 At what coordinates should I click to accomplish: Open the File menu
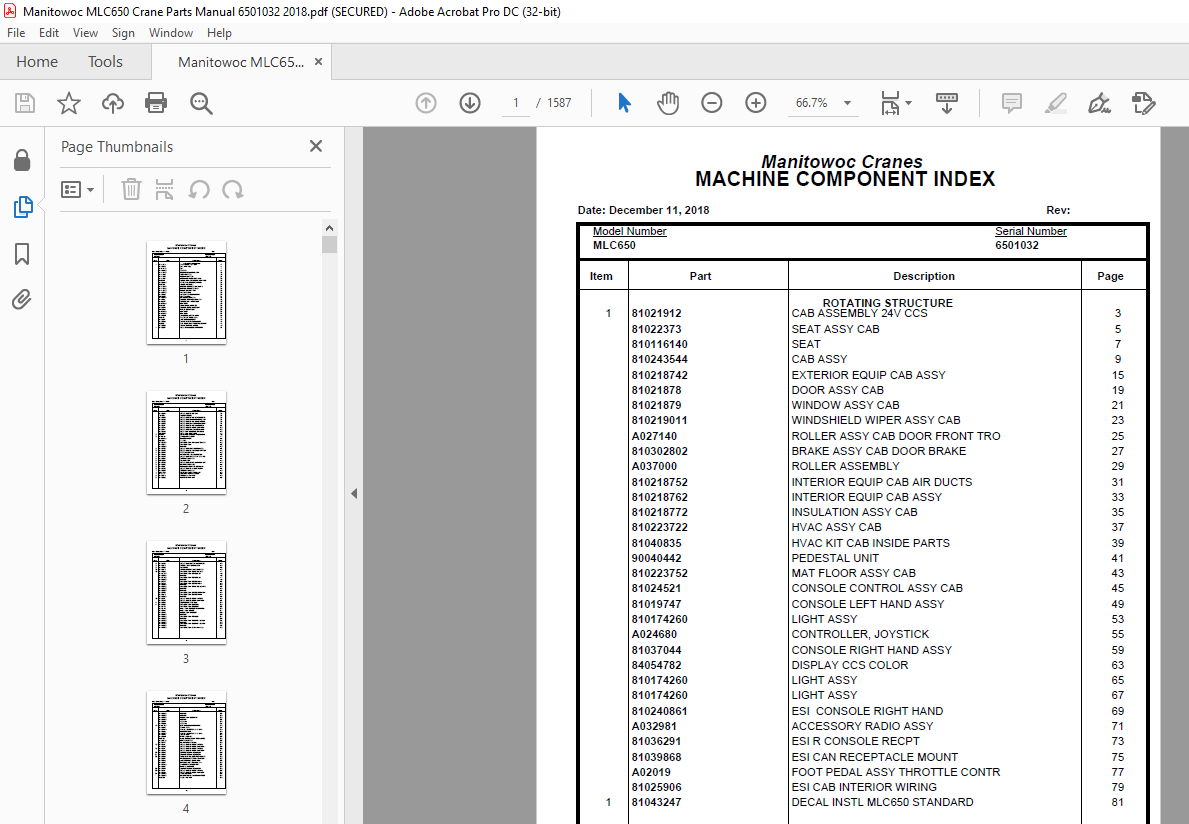point(16,33)
